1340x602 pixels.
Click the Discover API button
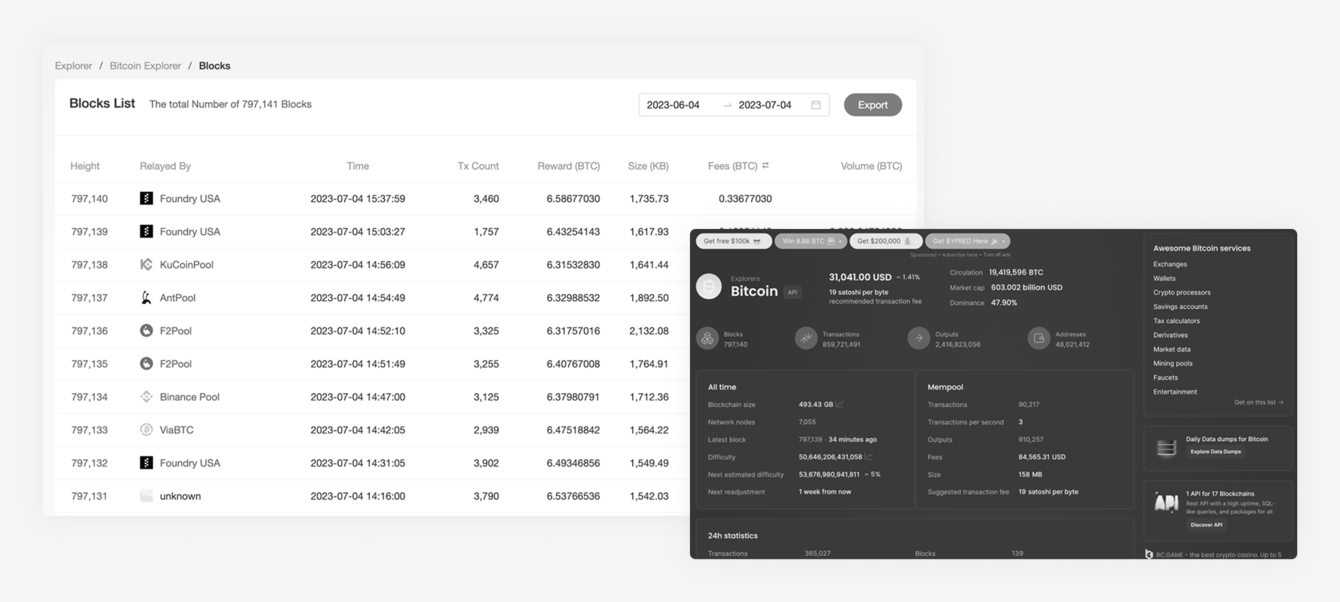(x=1206, y=525)
